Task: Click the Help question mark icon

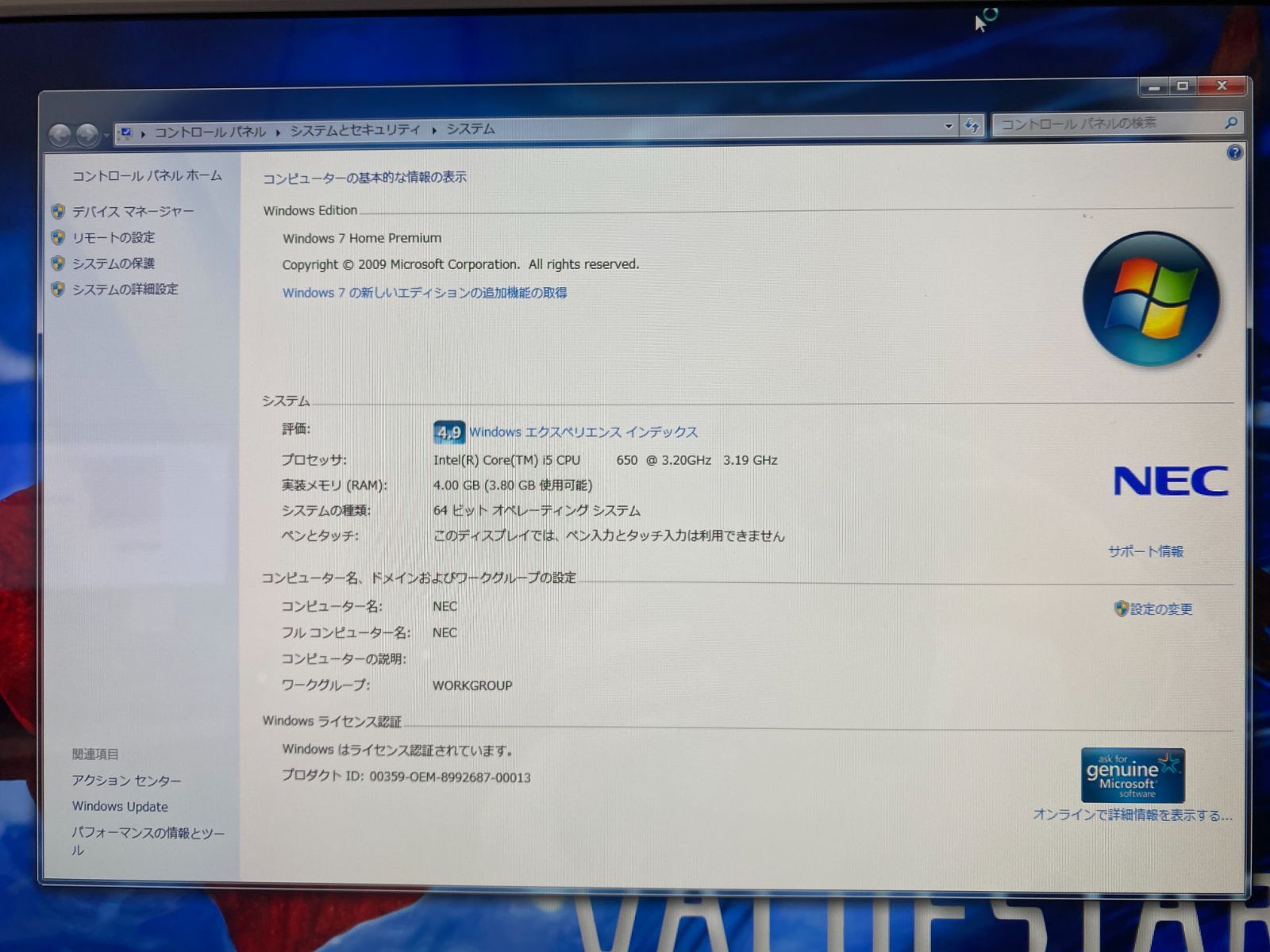Action: pyautogui.click(x=1234, y=152)
